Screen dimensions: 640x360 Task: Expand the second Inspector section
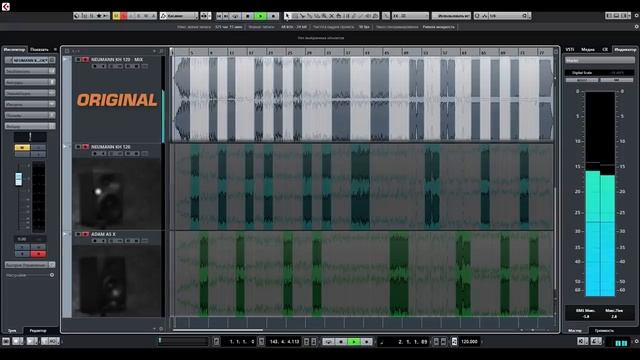pyautogui.click(x=30, y=82)
